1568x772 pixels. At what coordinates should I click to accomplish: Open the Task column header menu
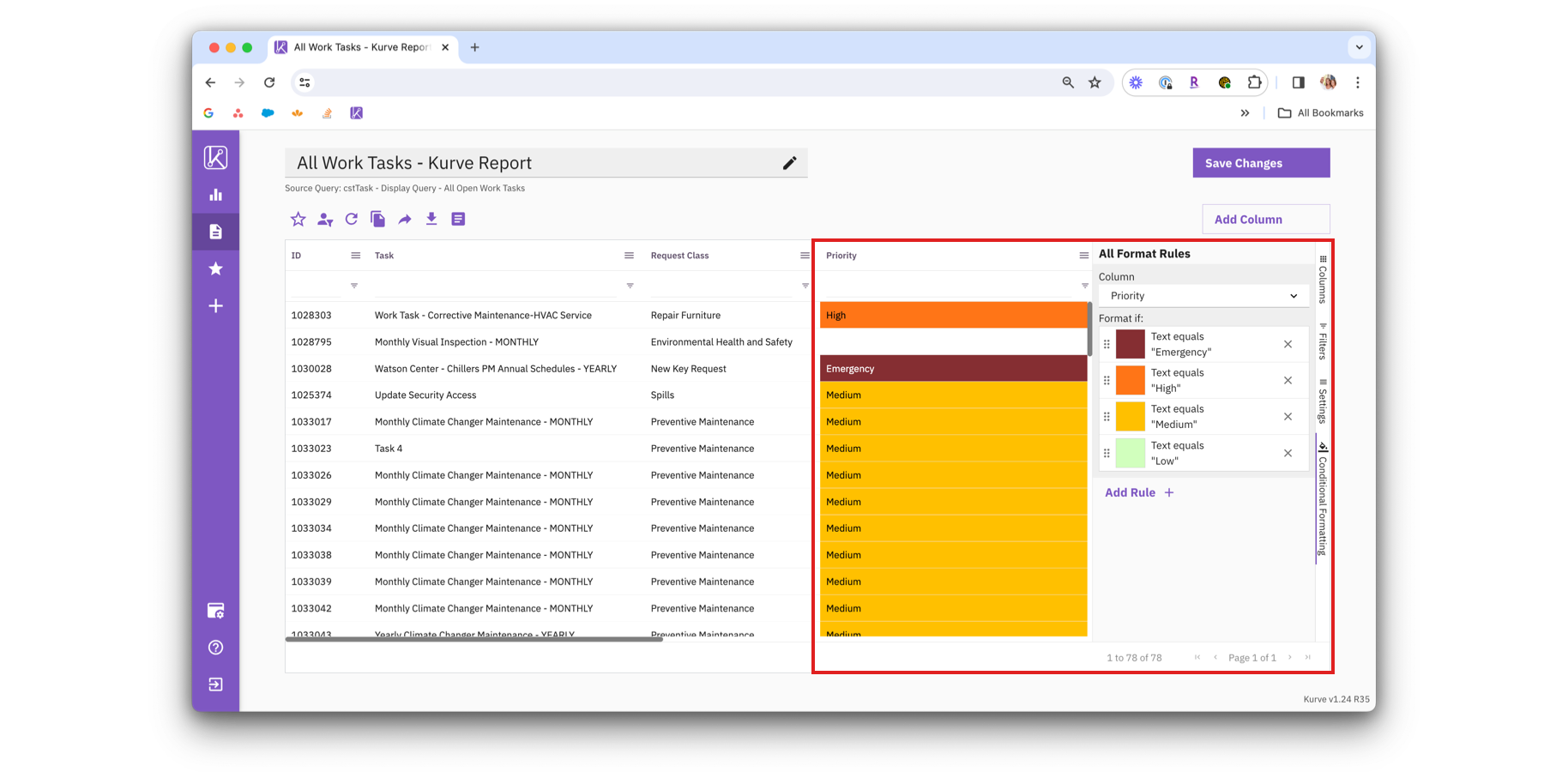[629, 256]
